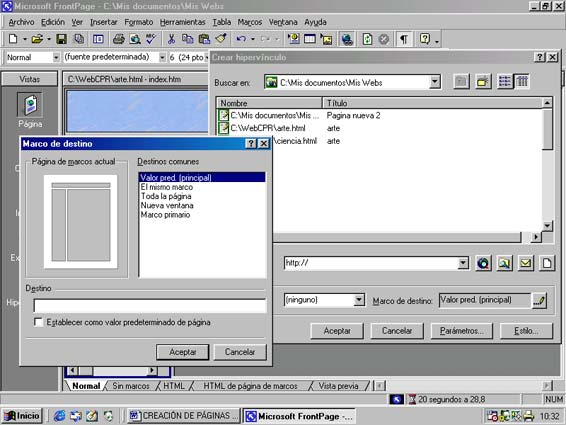Open the New page dropdown arrow
The image size is (566, 425).
pyautogui.click(x=25, y=39)
